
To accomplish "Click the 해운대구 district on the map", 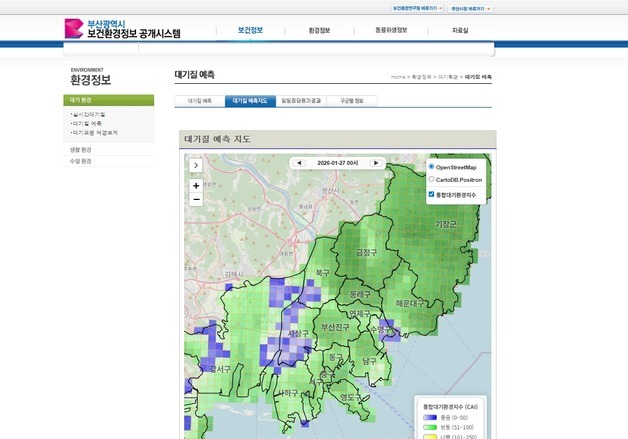I will click(x=410, y=303).
